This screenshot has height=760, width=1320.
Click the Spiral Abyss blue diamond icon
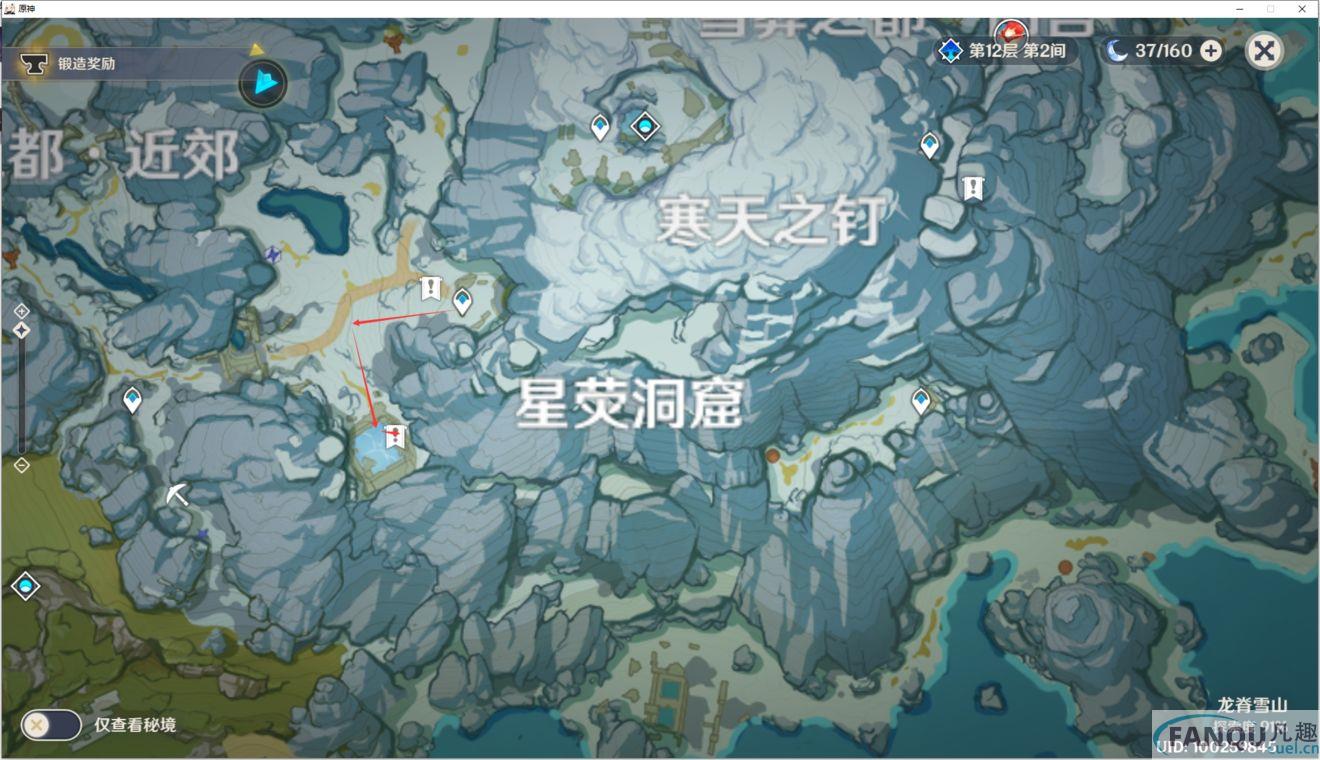[950, 50]
